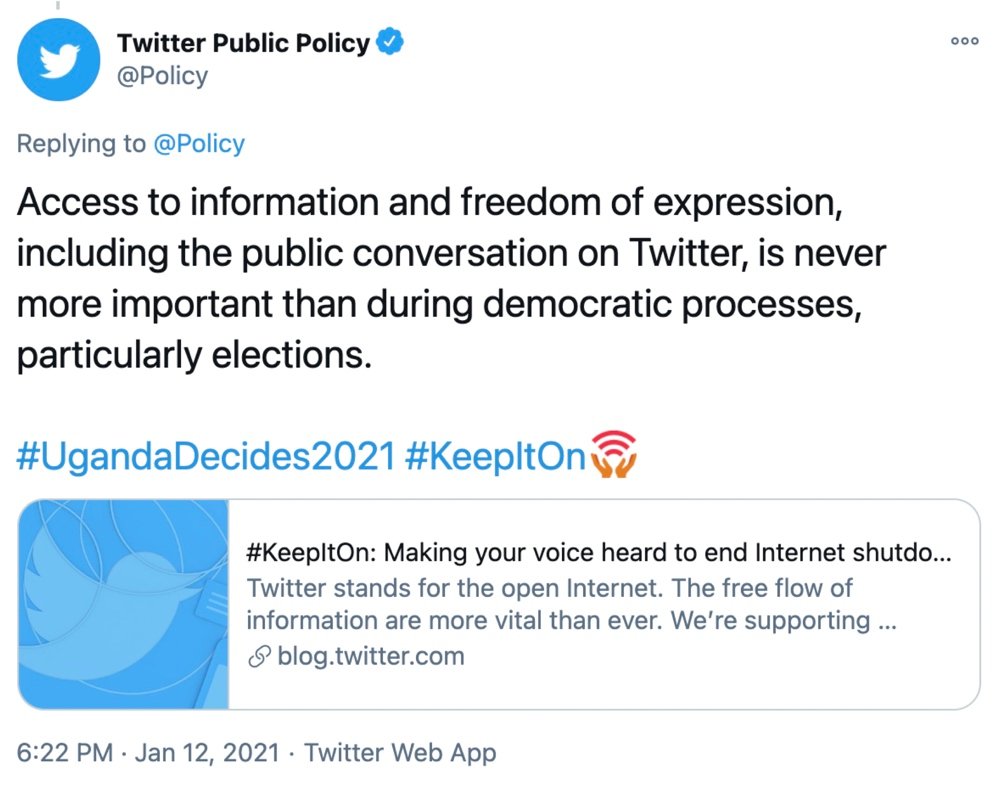Image resolution: width=1000 pixels, height=788 pixels.
Task: Open the Twitter Public Policy display name
Action: click(x=243, y=44)
